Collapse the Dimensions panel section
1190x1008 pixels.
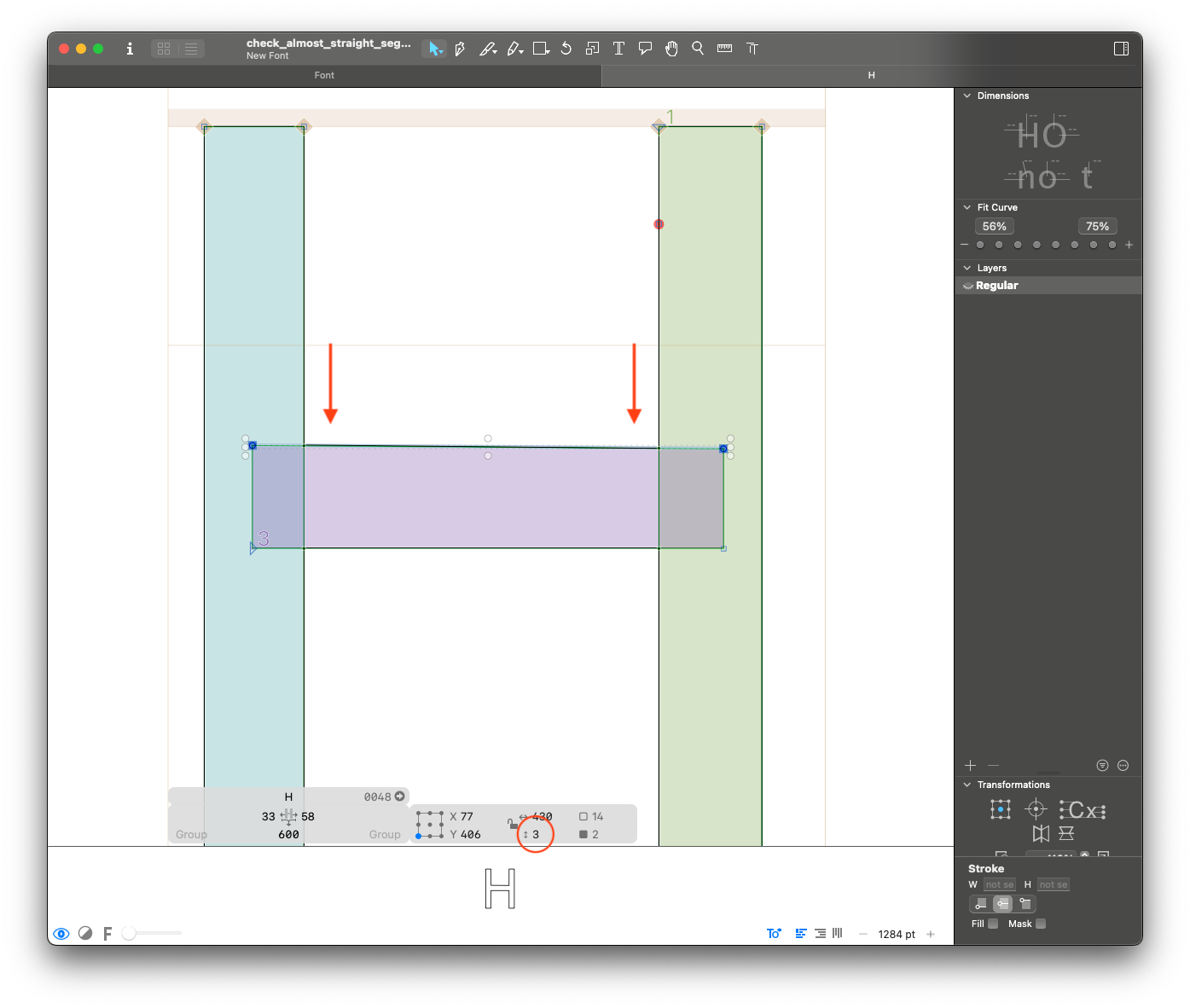[x=967, y=96]
